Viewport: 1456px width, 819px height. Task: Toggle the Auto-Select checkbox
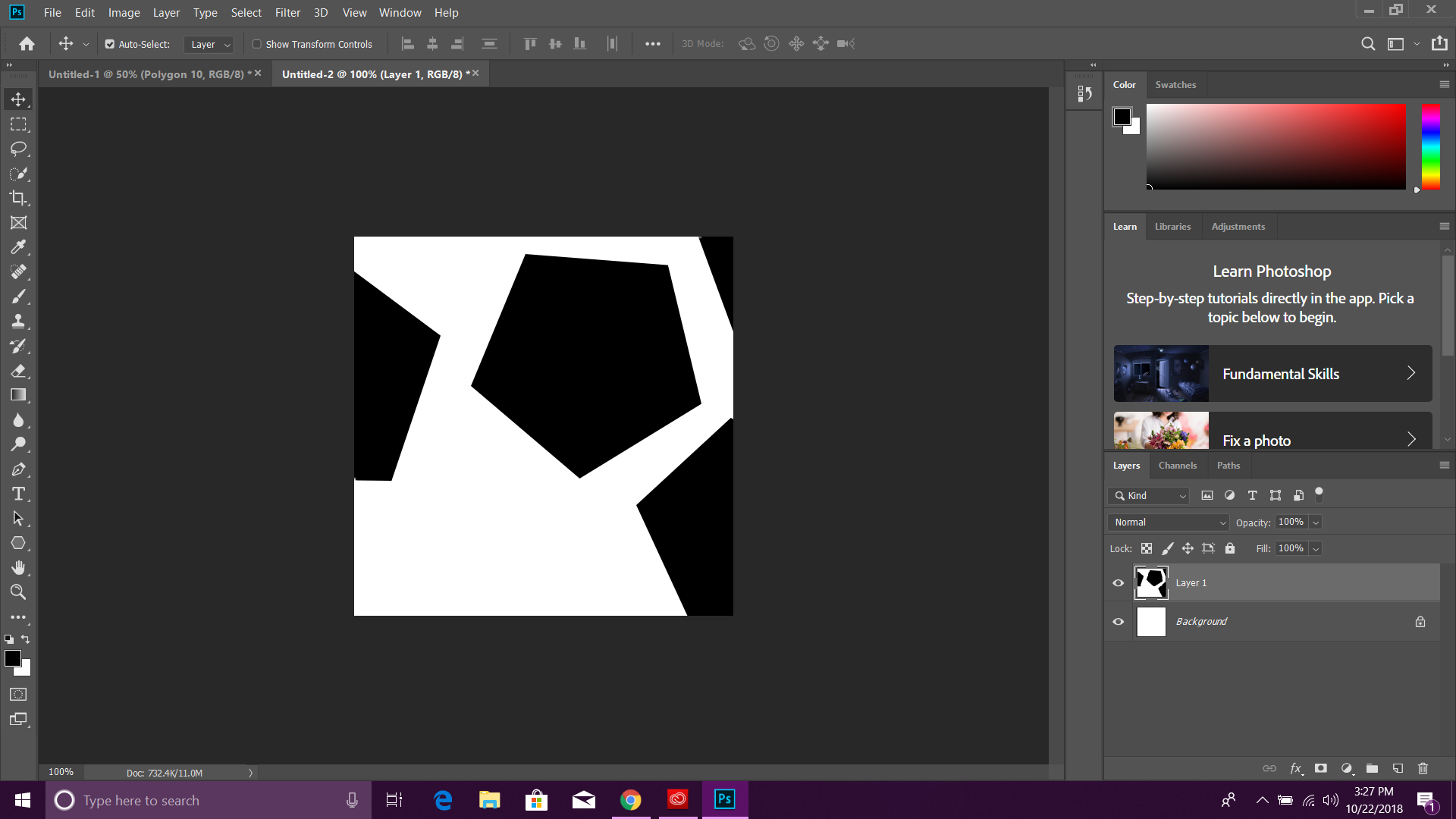click(110, 44)
